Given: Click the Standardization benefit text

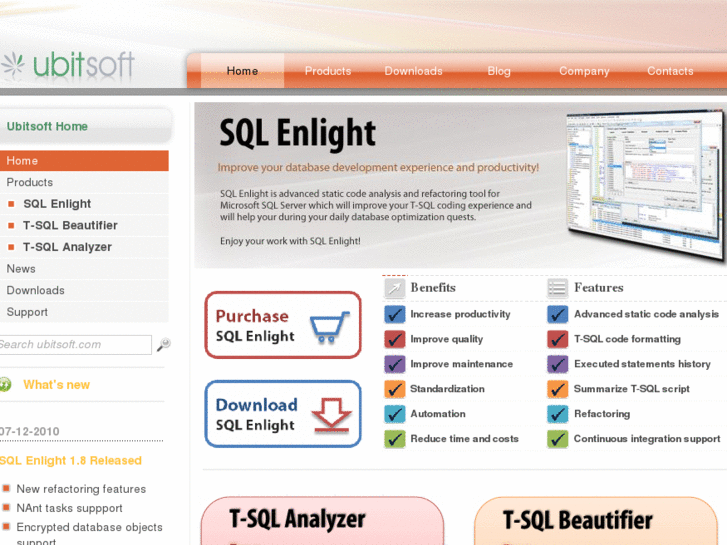Looking at the screenshot, I should (447, 389).
